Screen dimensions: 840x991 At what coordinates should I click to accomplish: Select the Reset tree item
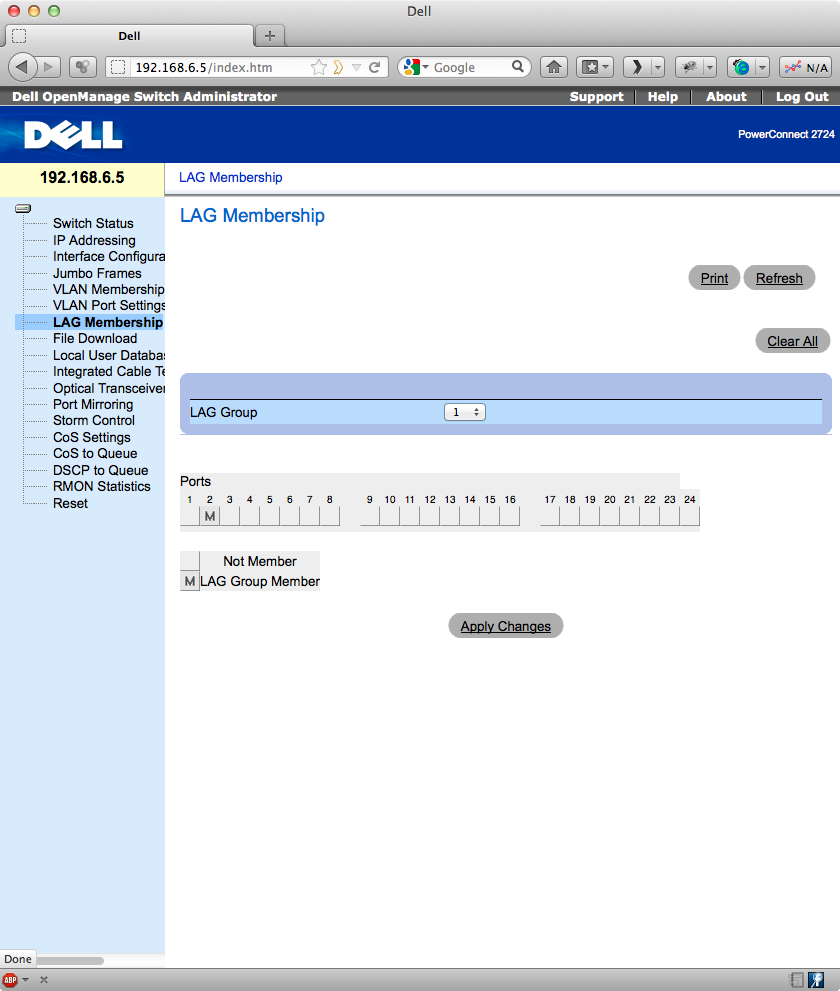coord(70,504)
